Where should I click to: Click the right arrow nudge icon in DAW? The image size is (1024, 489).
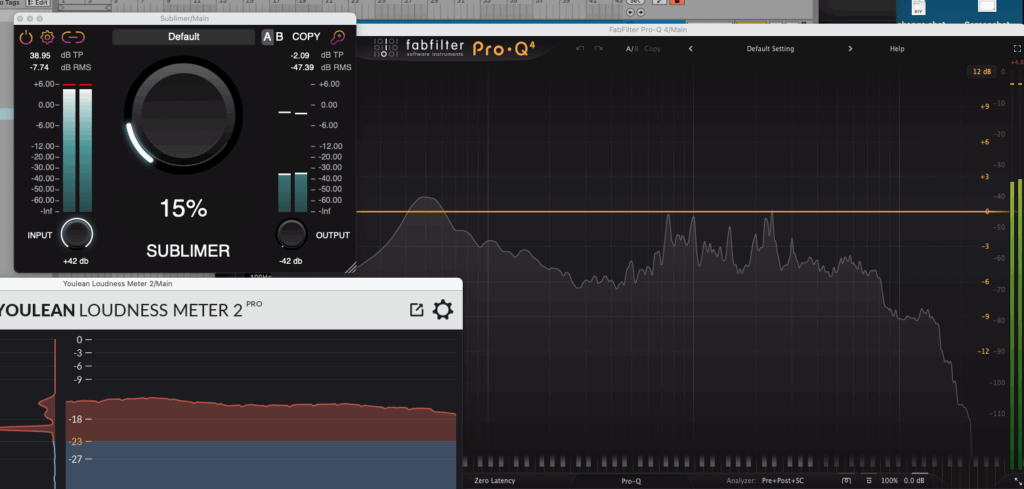pos(641,12)
